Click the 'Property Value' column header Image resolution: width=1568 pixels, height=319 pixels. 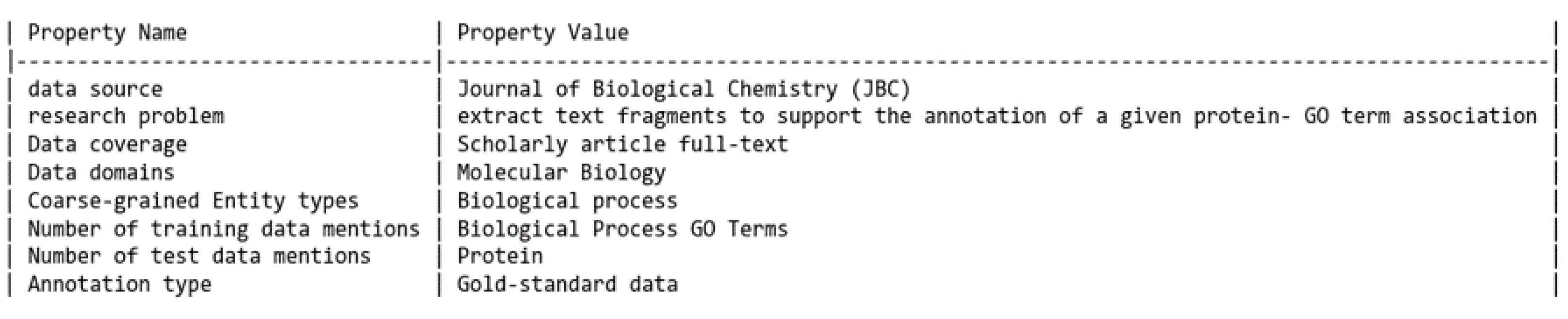(x=543, y=32)
